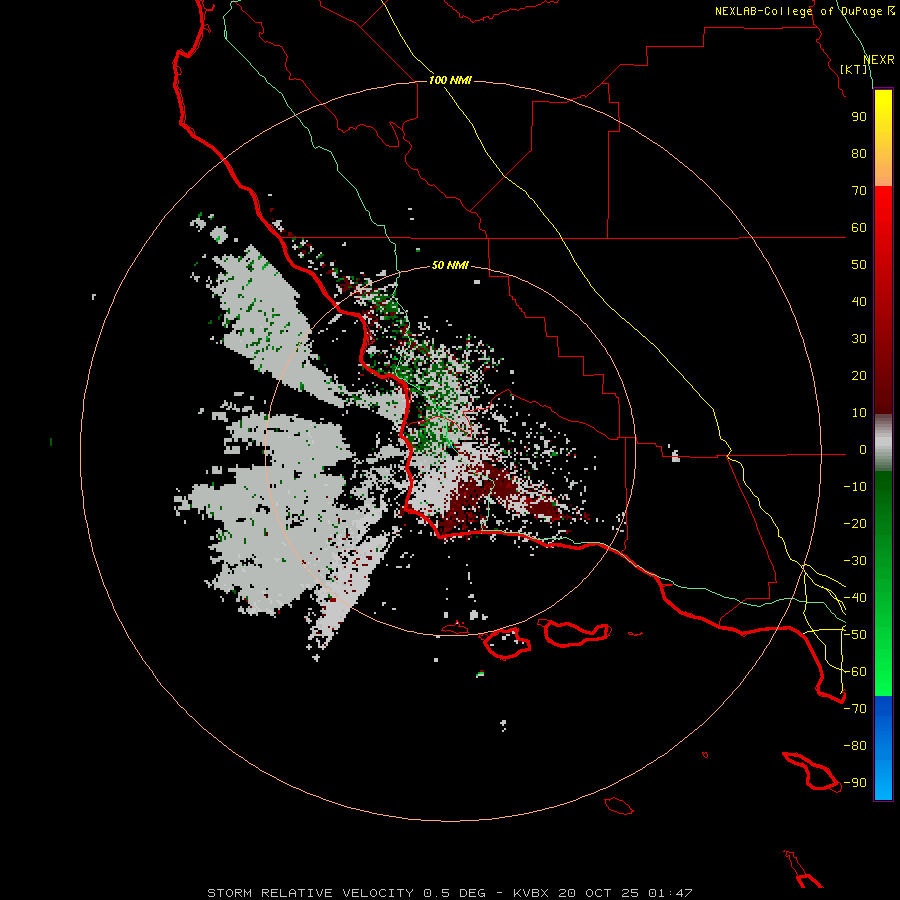Click the NEXR label above the color scale

879,60
